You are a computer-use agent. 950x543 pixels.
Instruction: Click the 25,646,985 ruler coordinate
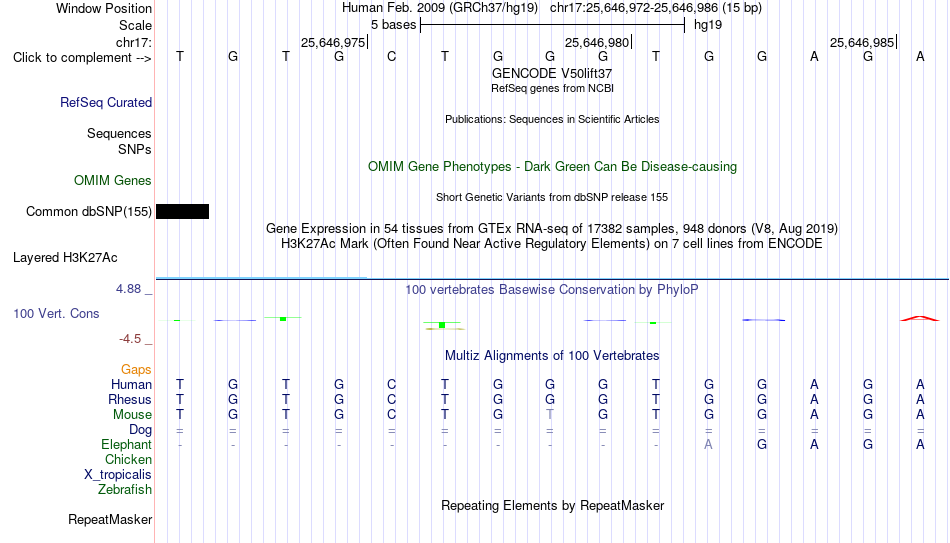pyautogui.click(x=862, y=42)
